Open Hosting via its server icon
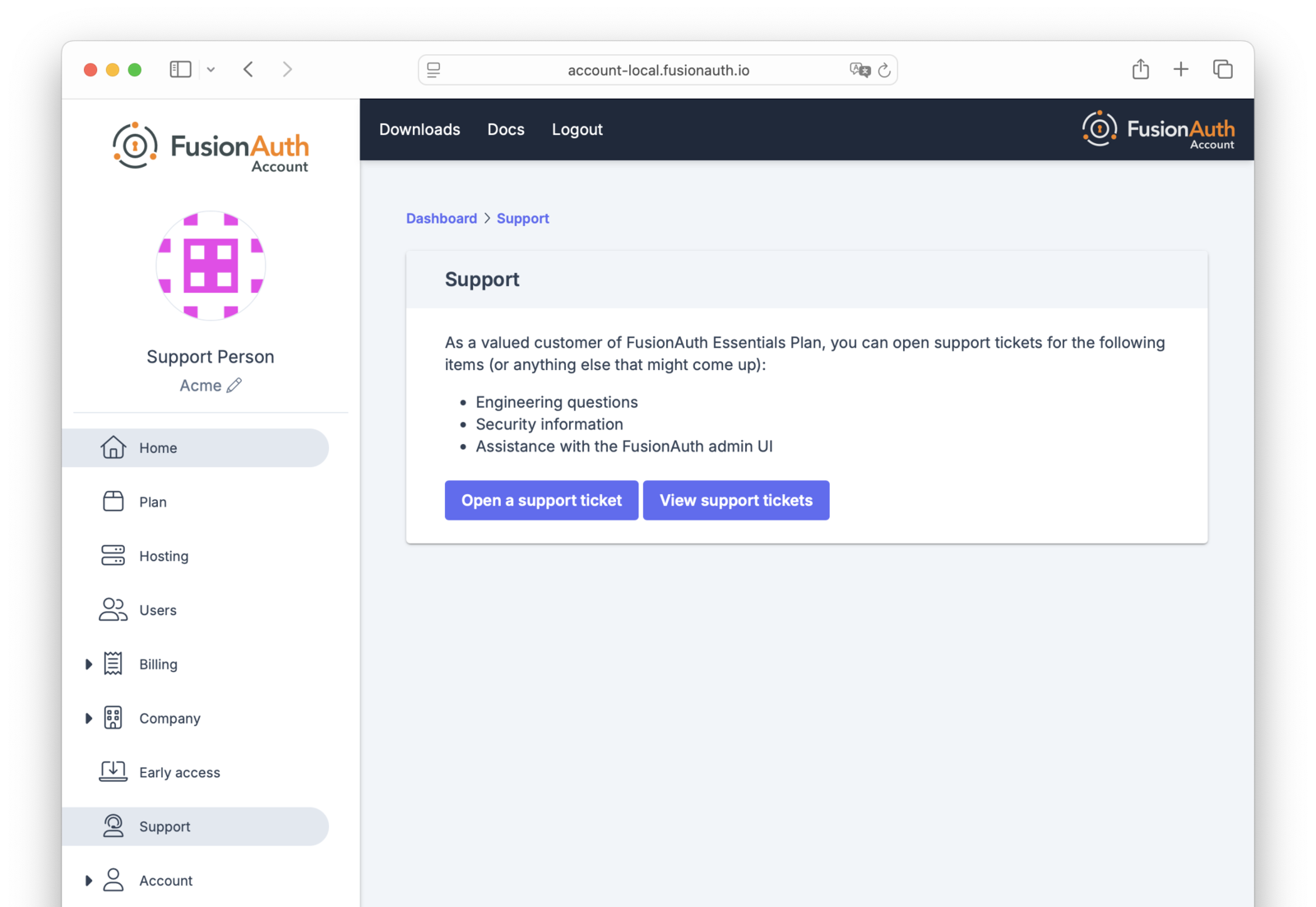 (x=113, y=556)
